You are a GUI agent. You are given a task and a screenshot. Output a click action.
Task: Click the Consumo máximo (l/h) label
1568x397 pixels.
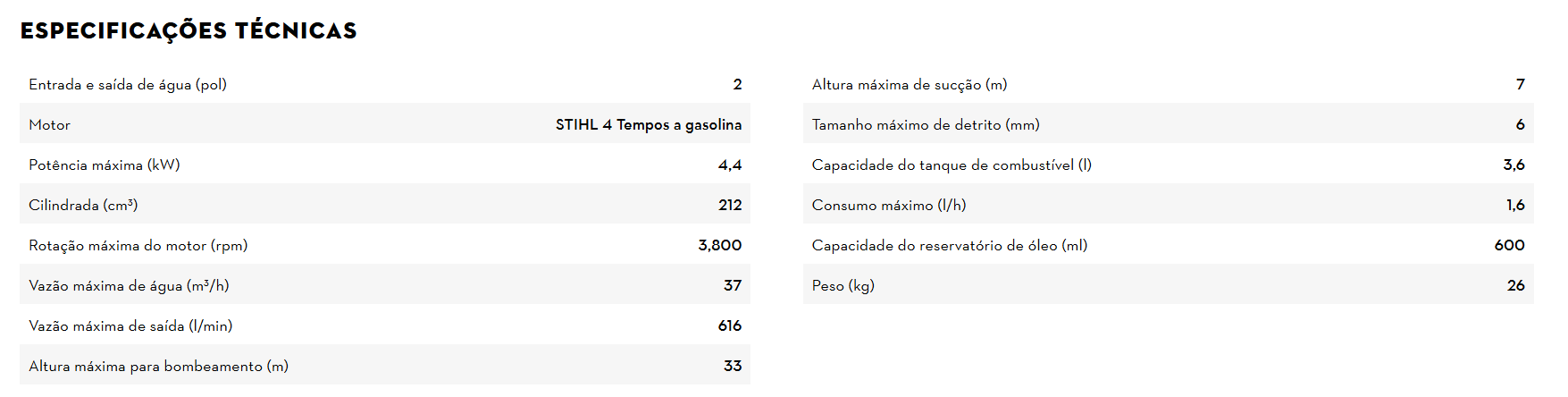click(889, 206)
